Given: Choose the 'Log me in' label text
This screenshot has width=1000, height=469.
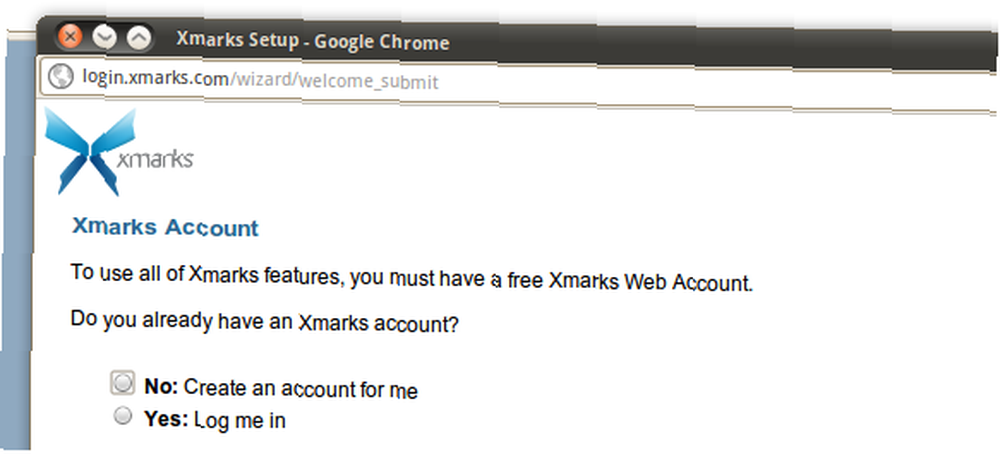Looking at the screenshot, I should click(240, 421).
